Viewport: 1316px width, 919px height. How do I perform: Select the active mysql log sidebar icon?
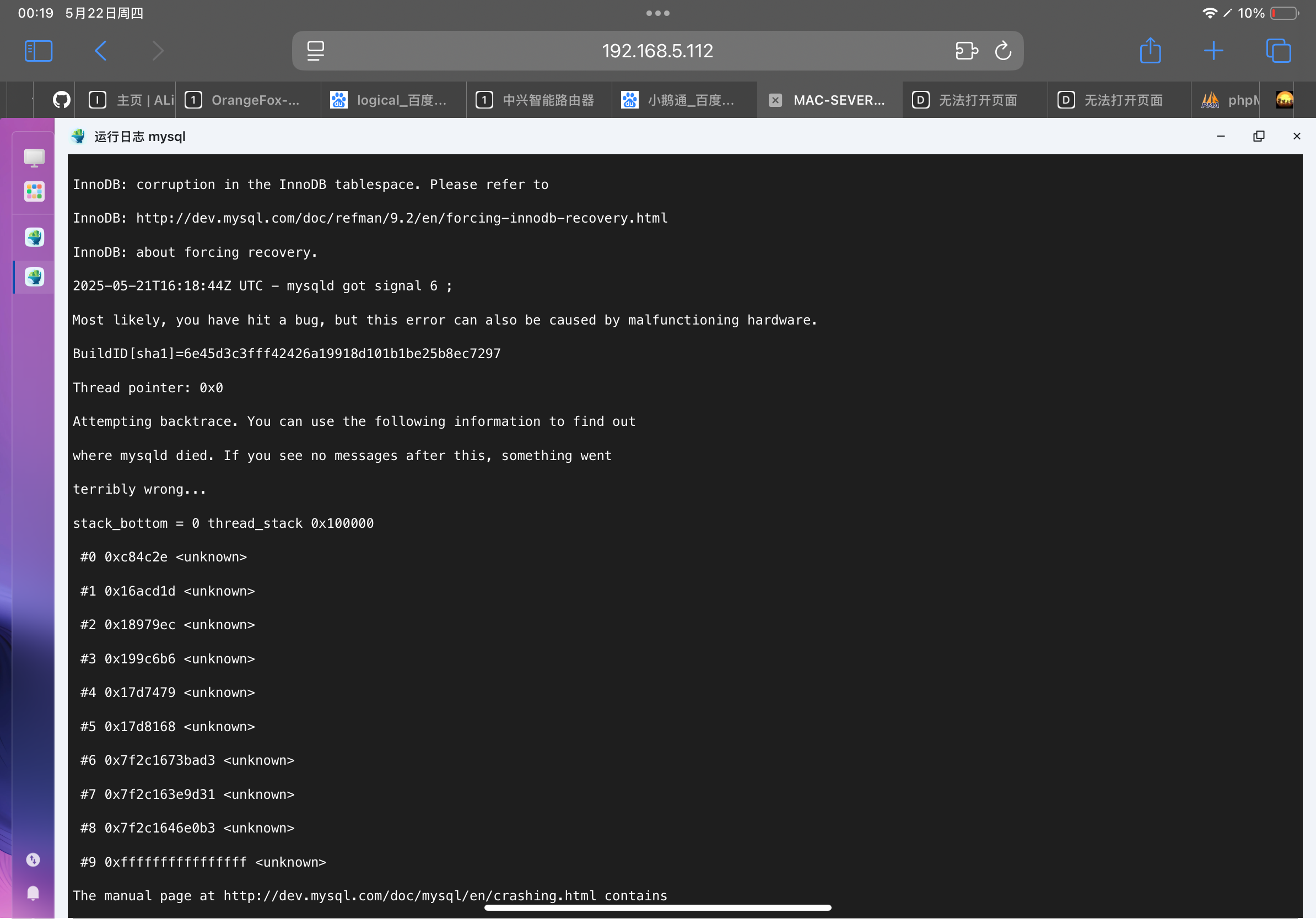point(34,277)
